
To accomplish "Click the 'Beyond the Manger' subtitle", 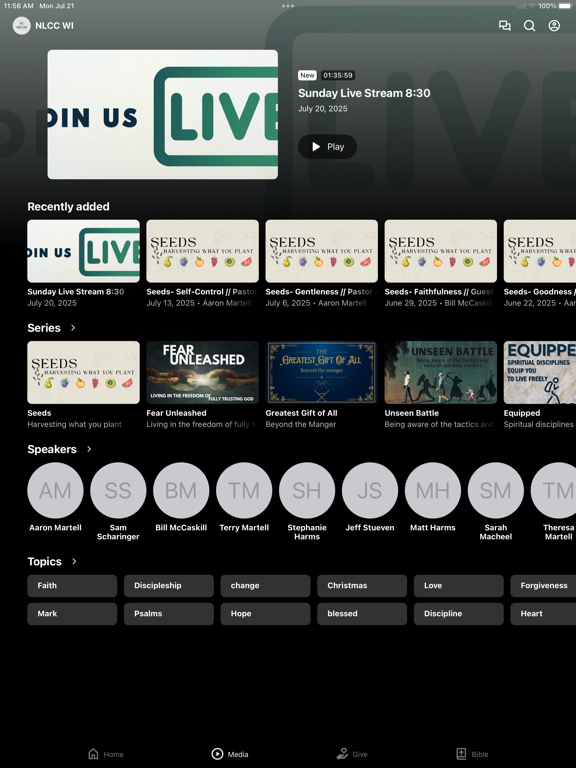I will [x=301, y=424].
